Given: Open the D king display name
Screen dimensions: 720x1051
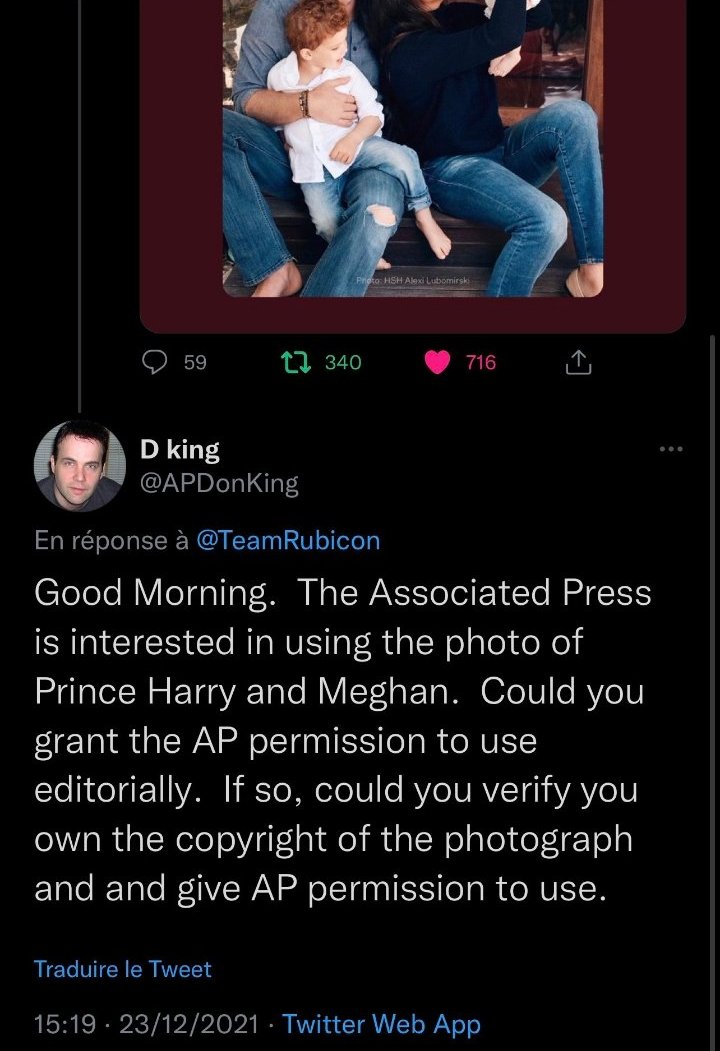Looking at the screenshot, I should coord(179,449).
